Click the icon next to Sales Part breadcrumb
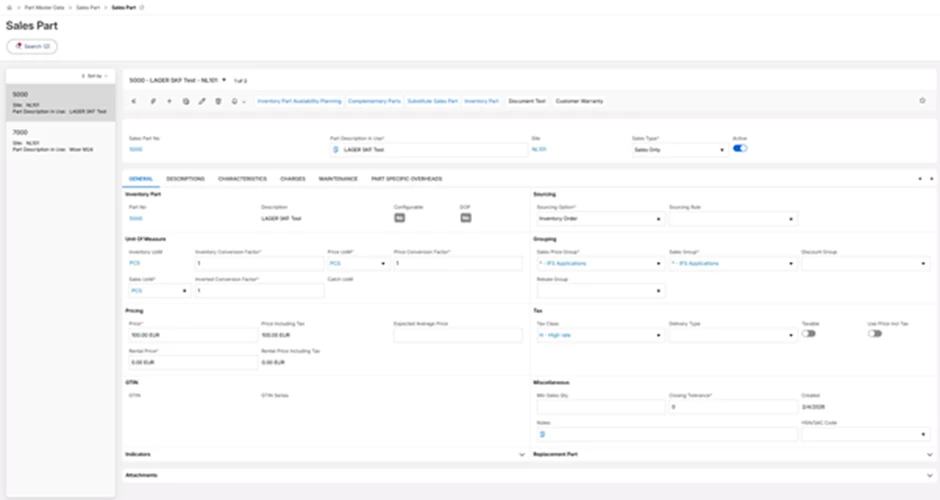The height and width of the screenshot is (500, 940). click(x=141, y=7)
